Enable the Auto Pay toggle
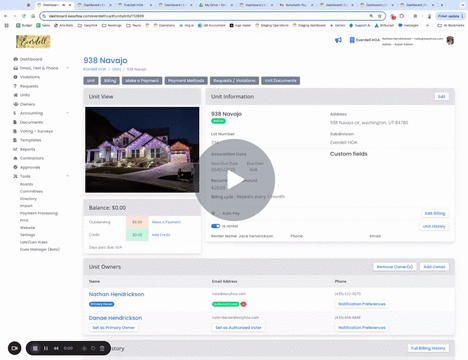The width and height of the screenshot is (468, 360). (216, 213)
